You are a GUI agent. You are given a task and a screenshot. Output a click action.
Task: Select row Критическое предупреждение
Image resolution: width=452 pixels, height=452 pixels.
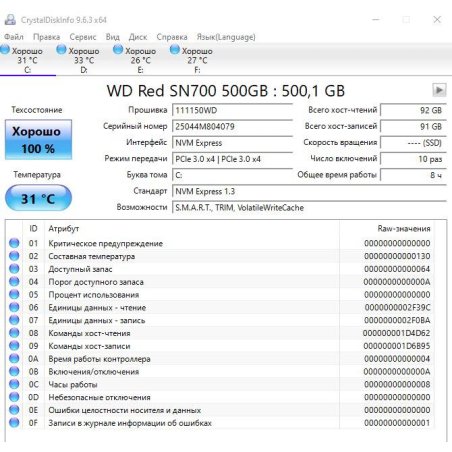point(220,243)
